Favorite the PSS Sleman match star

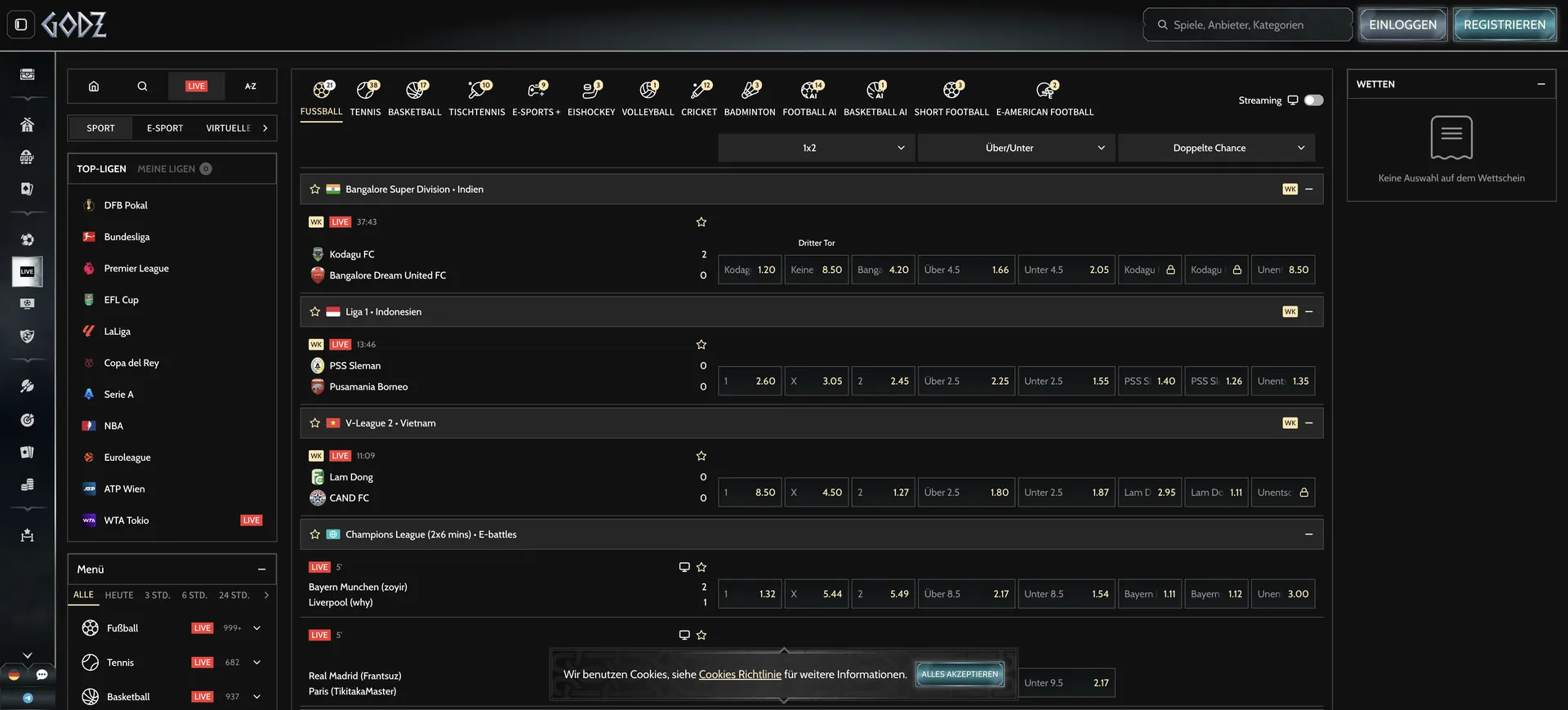coord(701,345)
